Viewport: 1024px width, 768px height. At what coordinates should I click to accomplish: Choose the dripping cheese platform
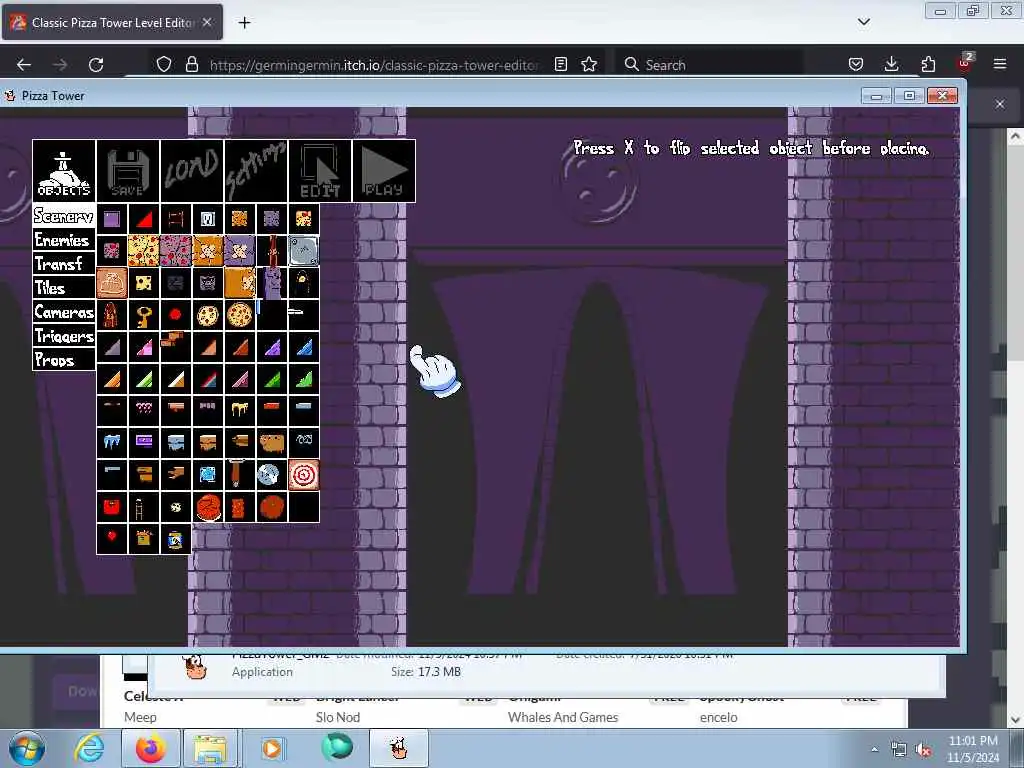pos(240,411)
